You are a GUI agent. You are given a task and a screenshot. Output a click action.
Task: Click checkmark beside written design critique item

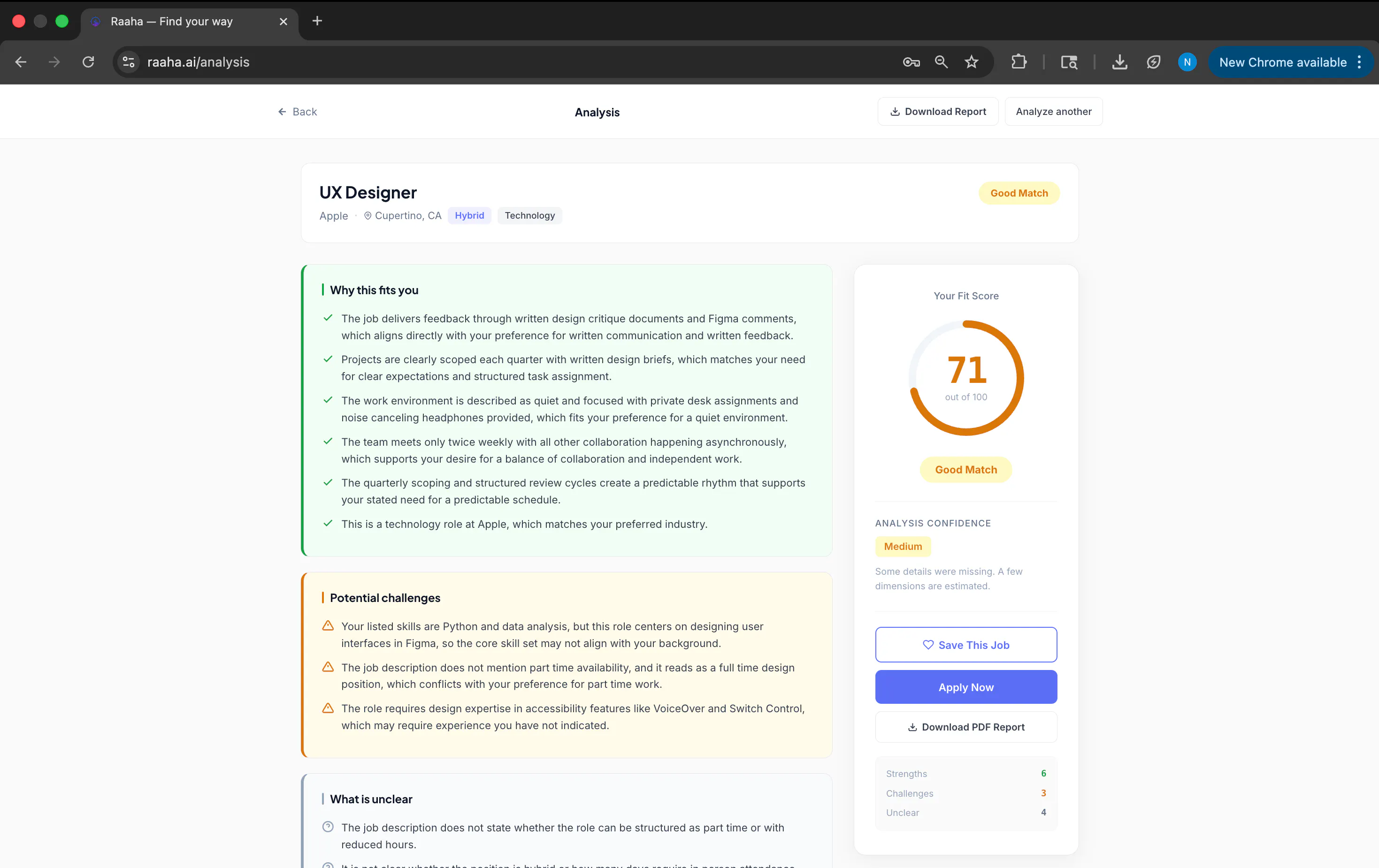pyautogui.click(x=328, y=318)
